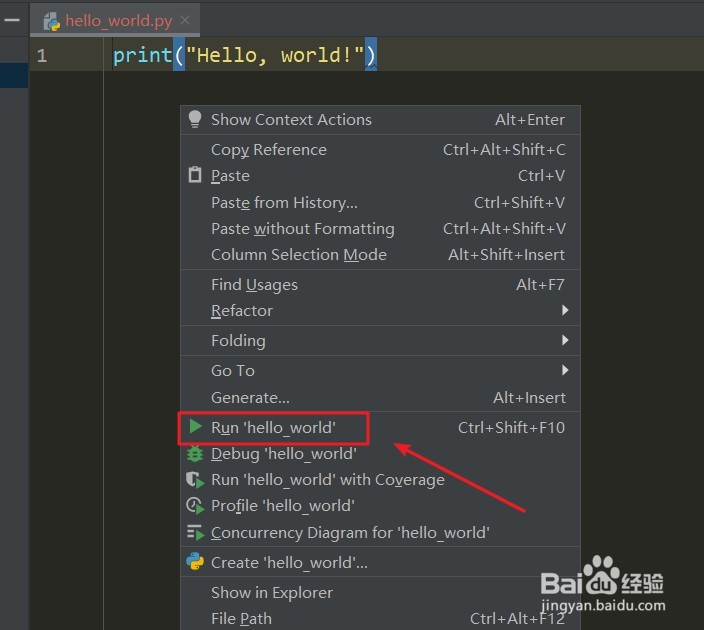Viewport: 704px width, 630px height.
Task: Expand the Refactor submenu arrow
Action: [565, 310]
